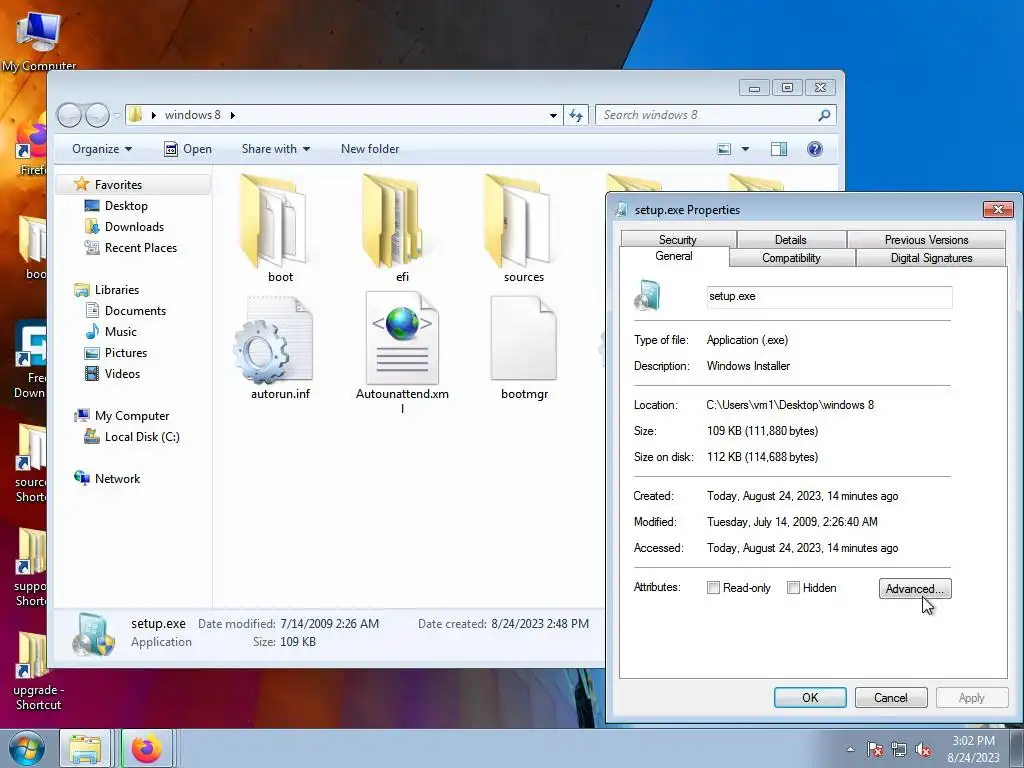Click the Open toolbar button
Viewport: 1024px width, 768px height.
(x=188, y=149)
